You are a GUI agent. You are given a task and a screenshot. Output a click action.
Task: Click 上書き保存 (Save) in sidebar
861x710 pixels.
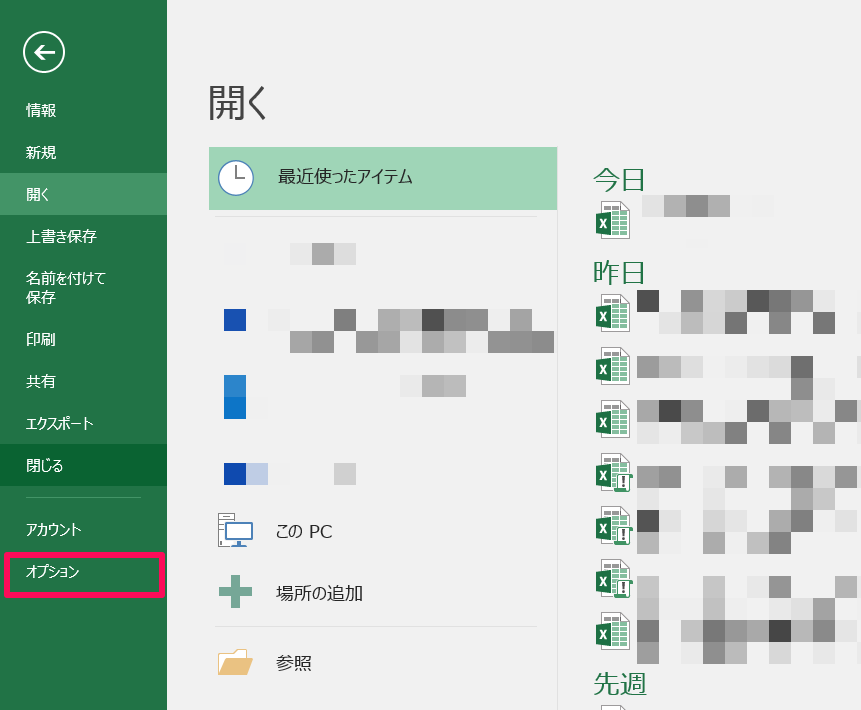(61, 236)
